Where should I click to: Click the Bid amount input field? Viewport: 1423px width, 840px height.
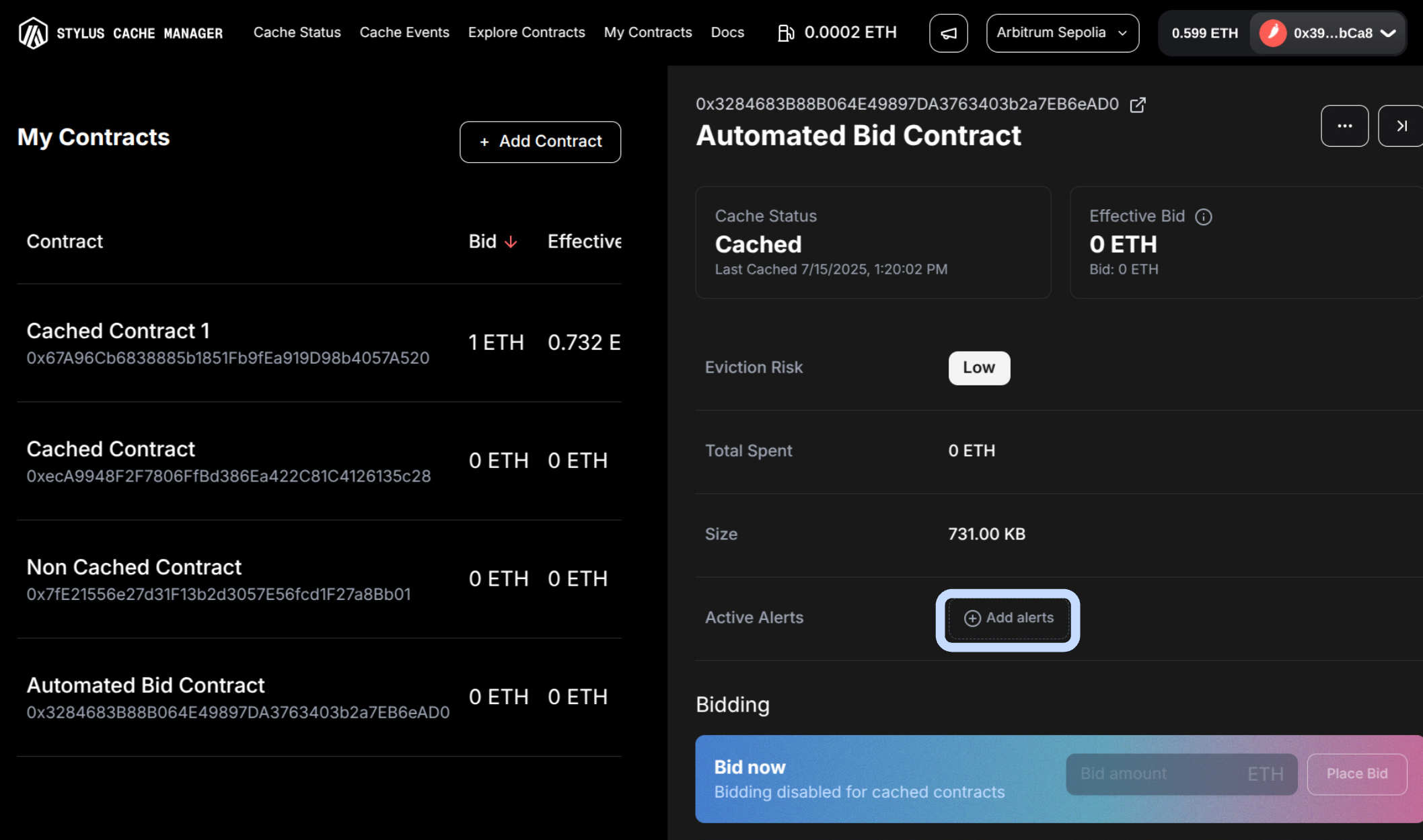tap(1181, 774)
